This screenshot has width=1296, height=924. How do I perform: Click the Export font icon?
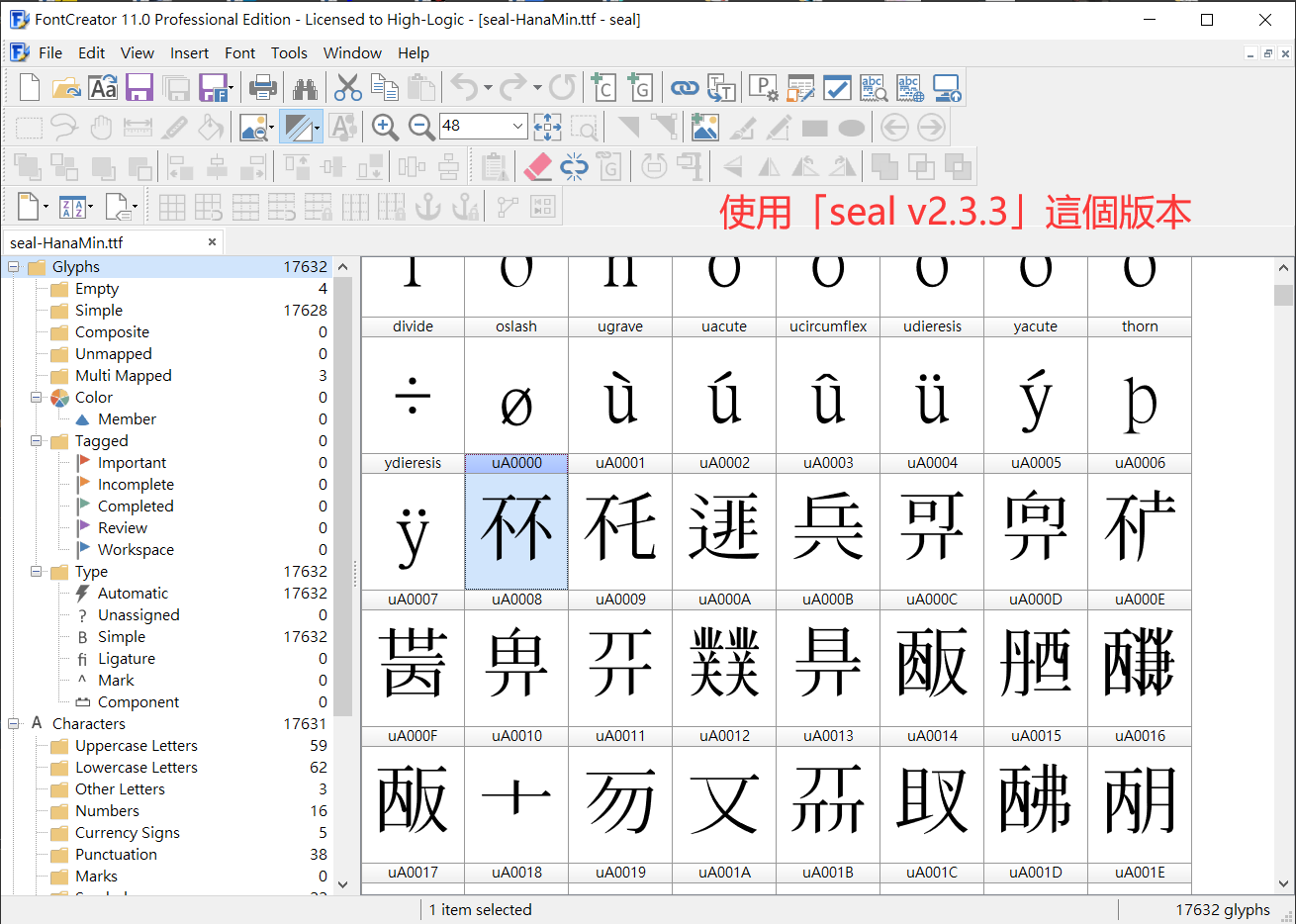pyautogui.click(x=213, y=88)
